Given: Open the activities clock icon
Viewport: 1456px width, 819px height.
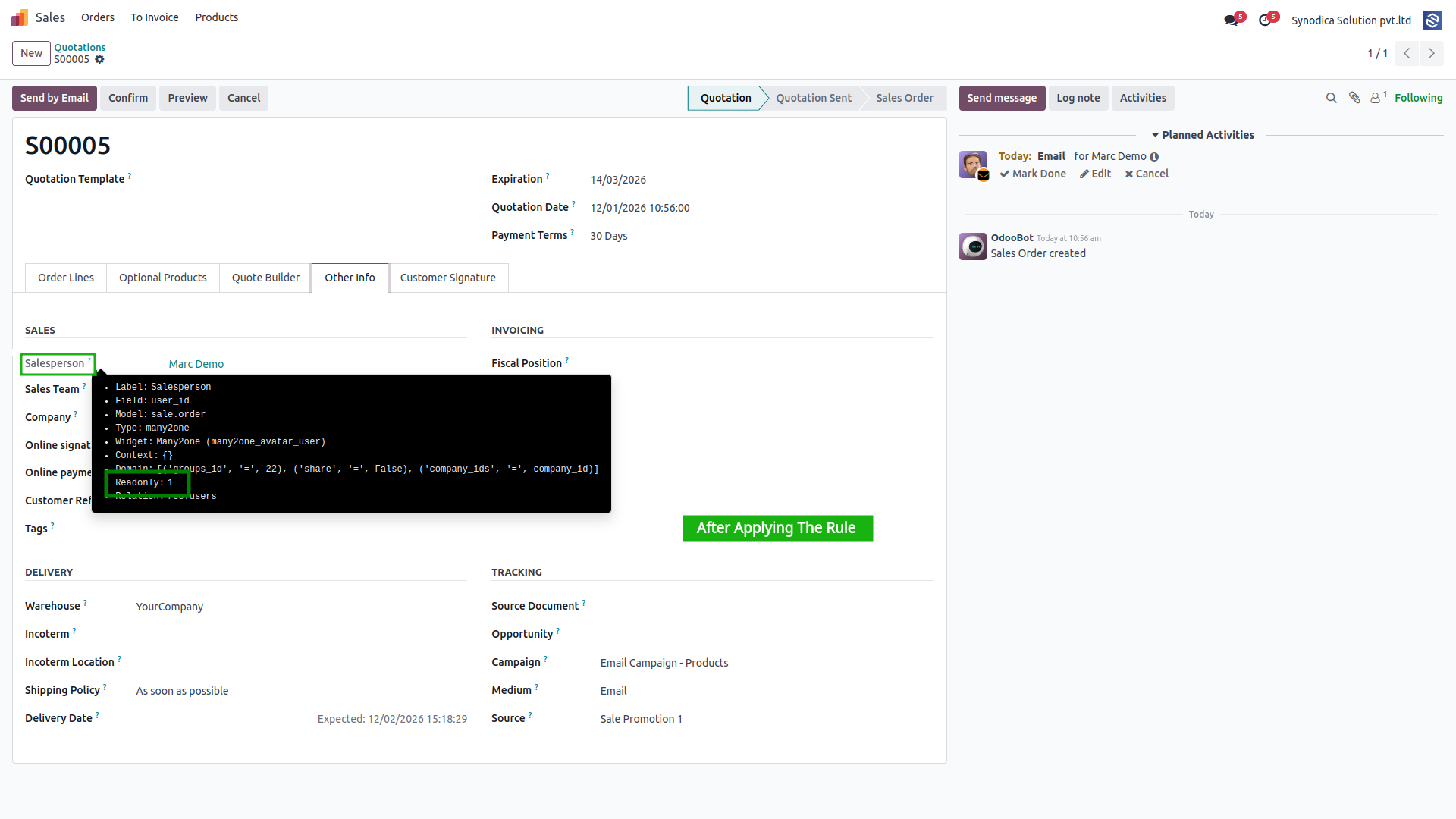Looking at the screenshot, I should [1265, 20].
